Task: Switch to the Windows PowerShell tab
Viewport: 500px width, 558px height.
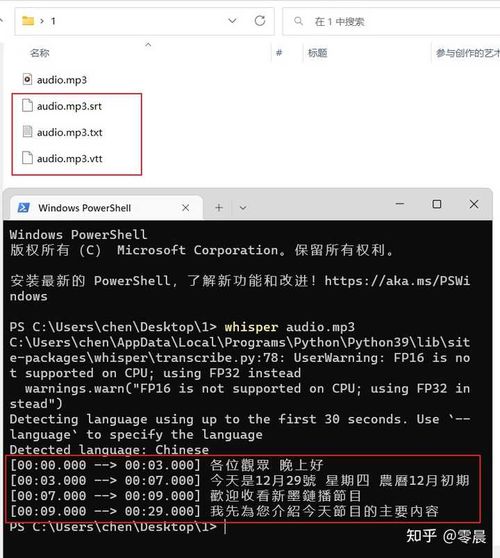Action: pos(84,208)
